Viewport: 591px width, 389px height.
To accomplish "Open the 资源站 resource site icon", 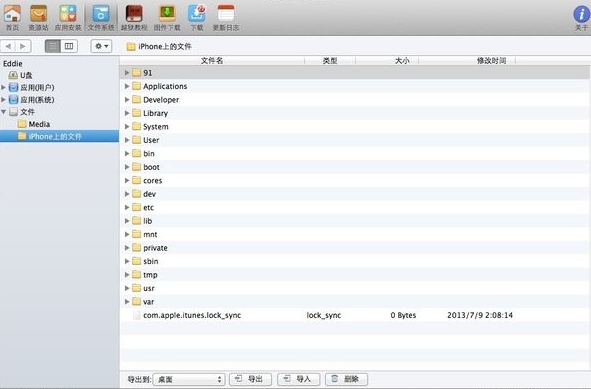I will click(38, 17).
